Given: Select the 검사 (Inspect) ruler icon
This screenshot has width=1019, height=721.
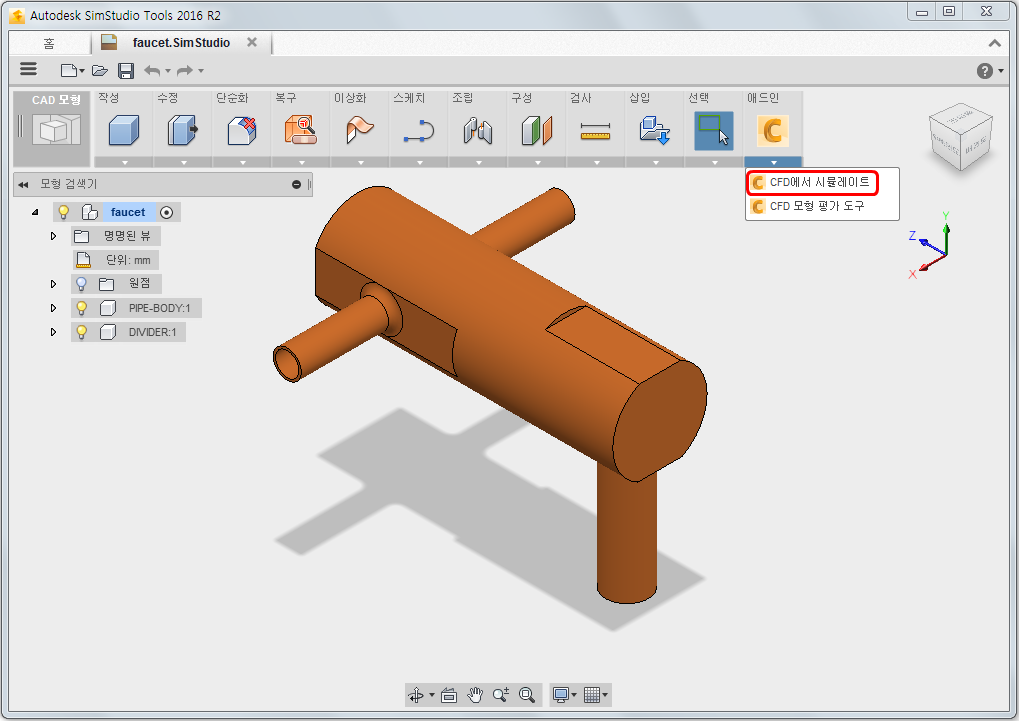Looking at the screenshot, I should 596,131.
